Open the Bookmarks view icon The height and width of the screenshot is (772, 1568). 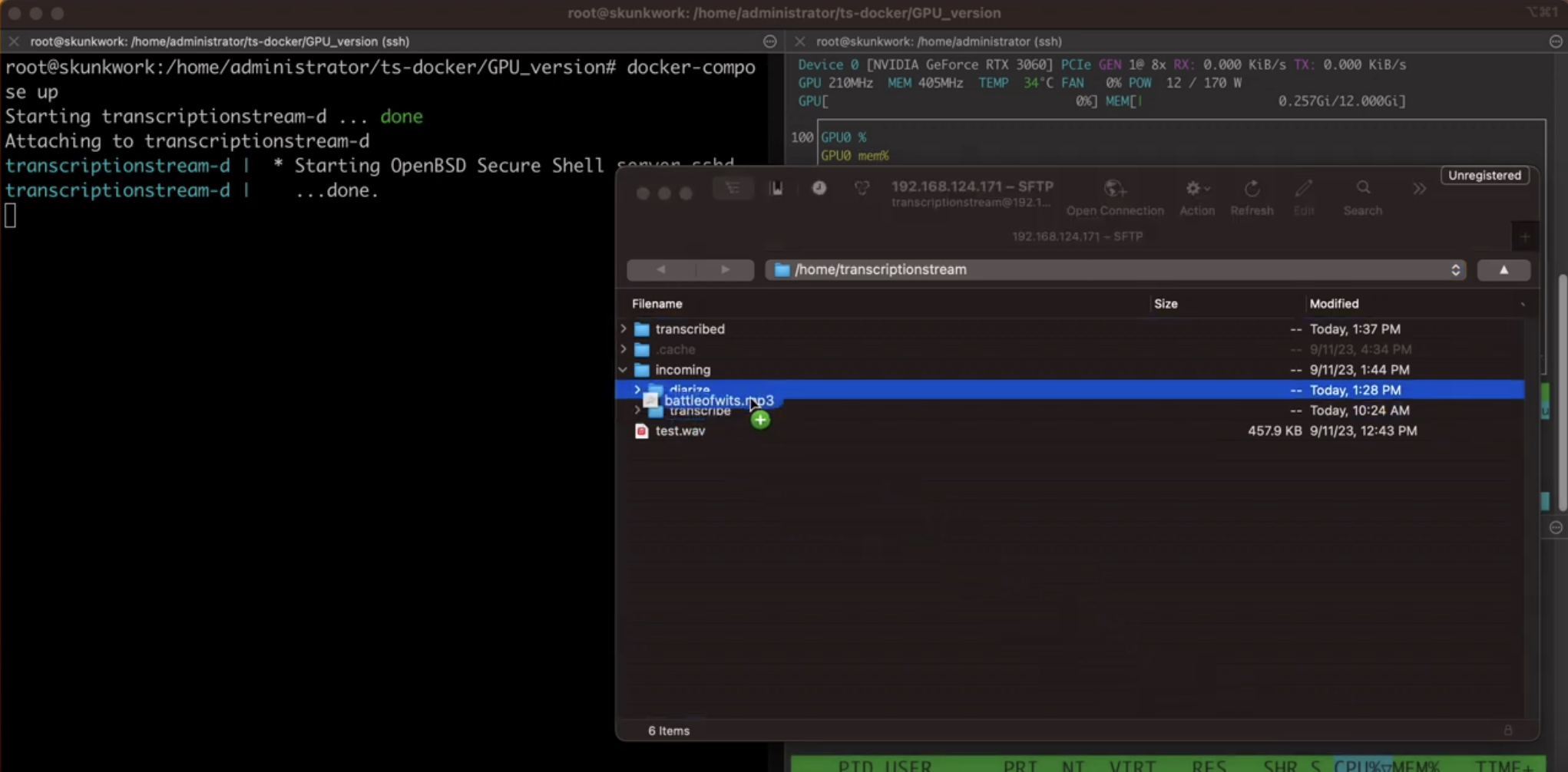776,188
